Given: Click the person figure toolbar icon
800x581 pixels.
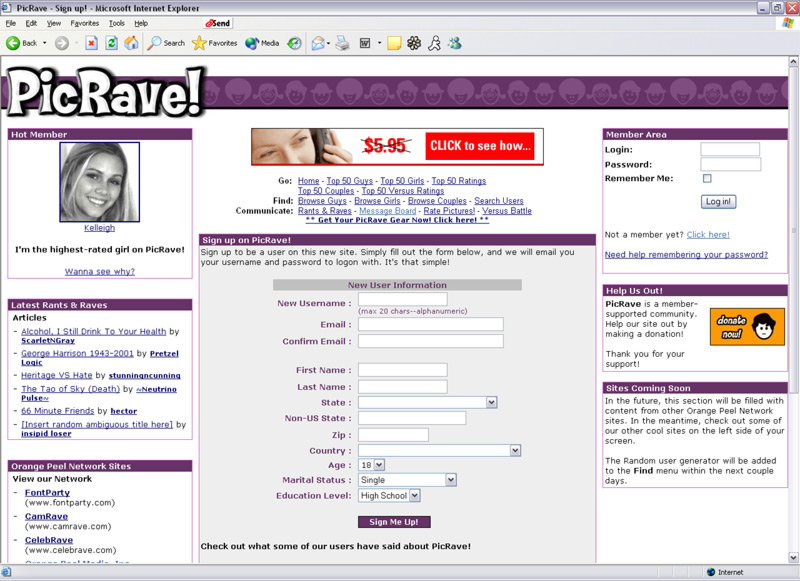Looking at the screenshot, I should click(x=435, y=43).
